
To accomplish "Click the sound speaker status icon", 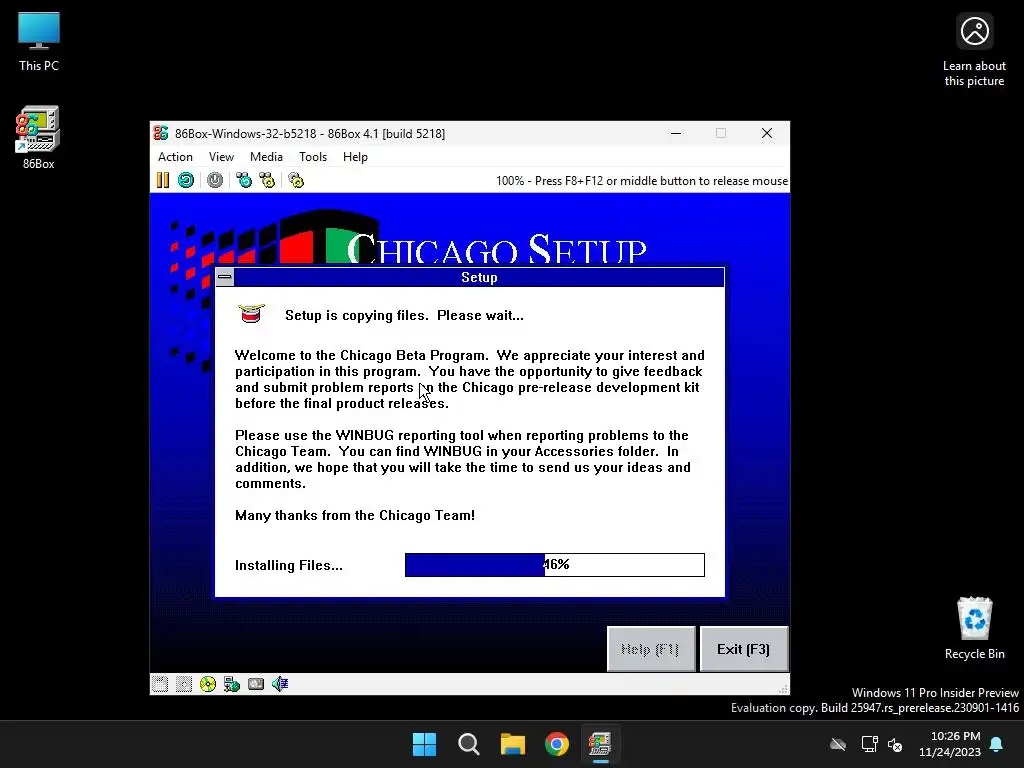I will pos(280,684).
